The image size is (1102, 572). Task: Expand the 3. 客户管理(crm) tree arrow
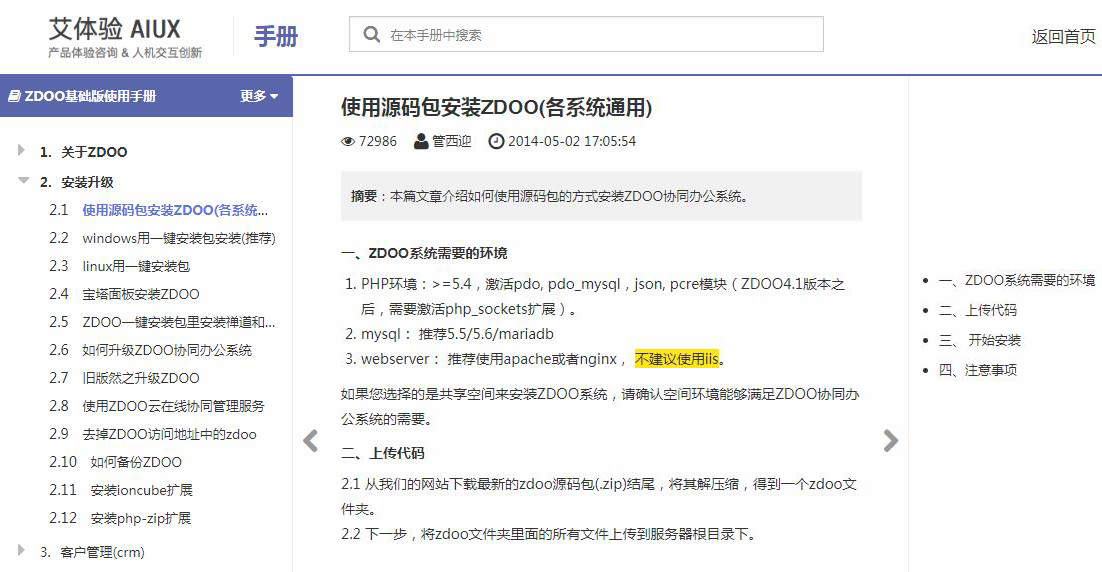(21, 550)
